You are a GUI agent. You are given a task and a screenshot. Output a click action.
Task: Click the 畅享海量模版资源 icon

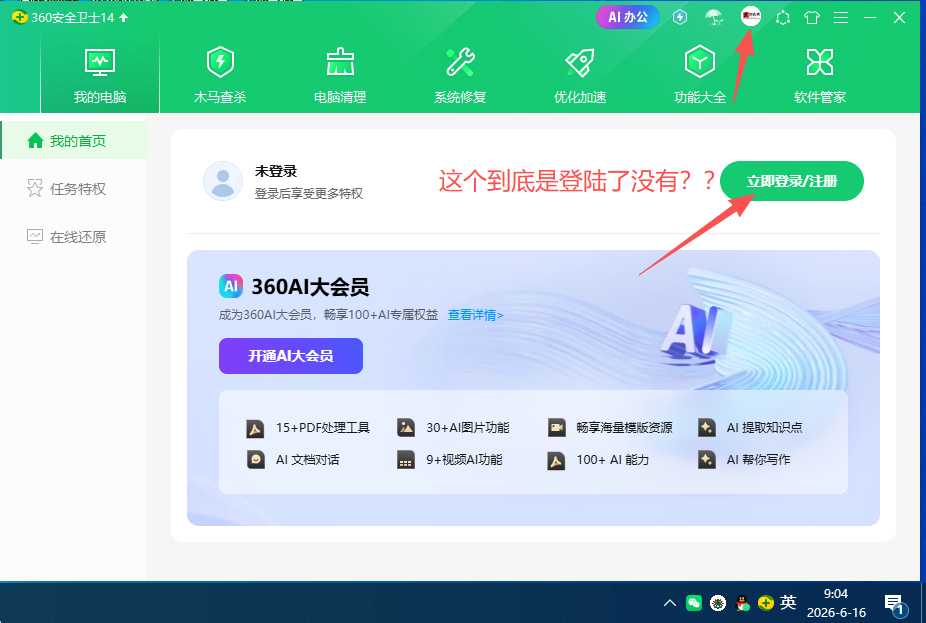pos(556,428)
